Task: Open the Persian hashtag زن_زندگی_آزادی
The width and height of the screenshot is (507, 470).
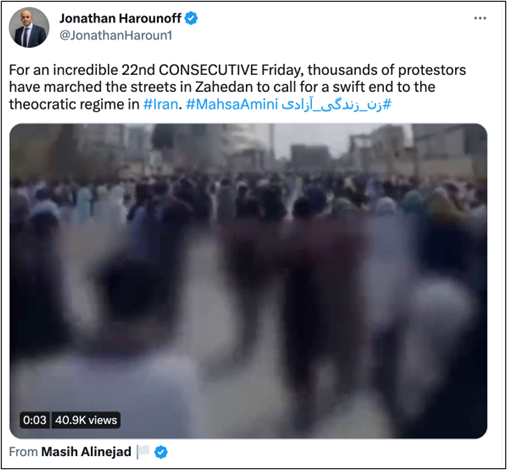Action: (336, 104)
